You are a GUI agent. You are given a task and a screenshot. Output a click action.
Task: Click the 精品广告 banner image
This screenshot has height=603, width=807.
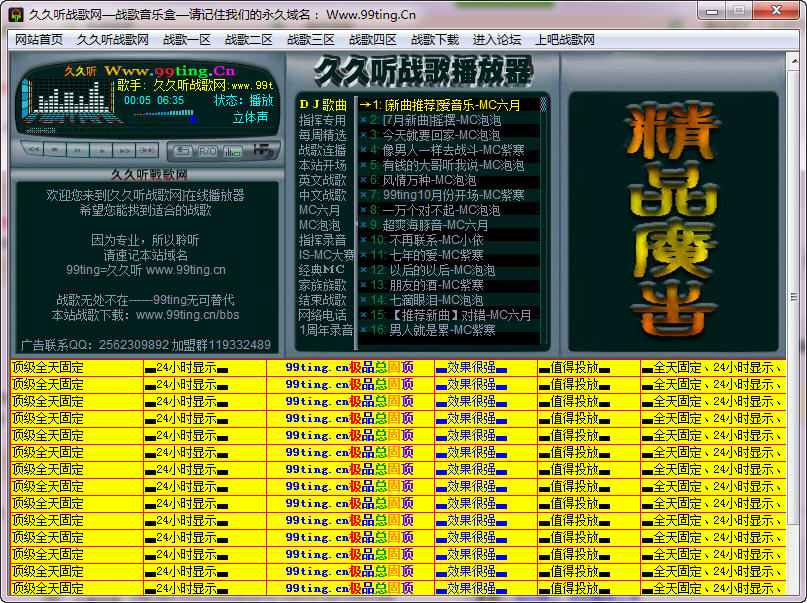click(673, 221)
